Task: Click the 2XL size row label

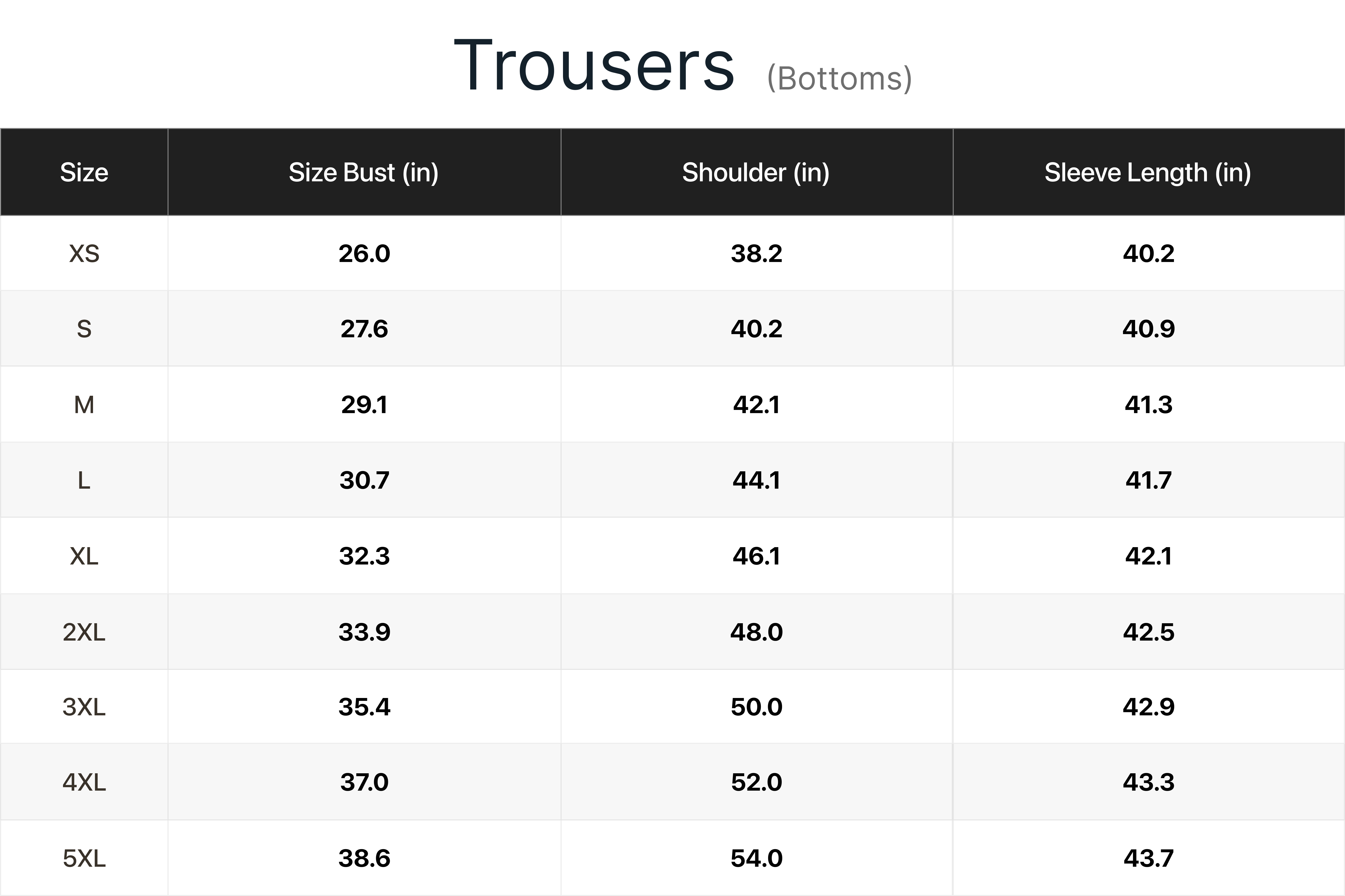Action: pos(84,632)
